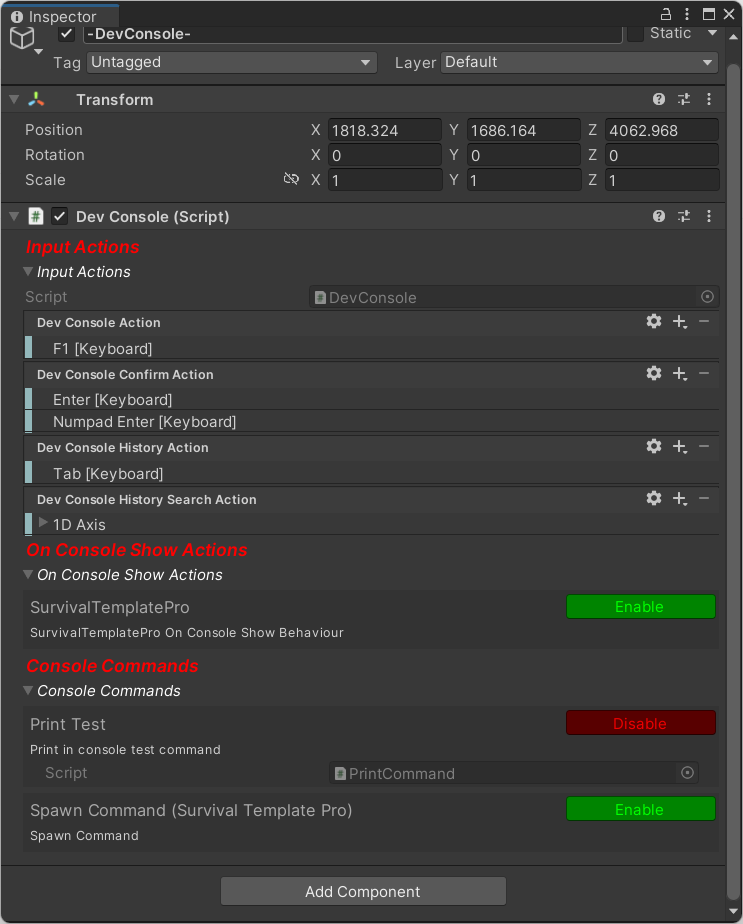Open the Layer dropdown showing Default
The height and width of the screenshot is (924, 743).
point(579,62)
